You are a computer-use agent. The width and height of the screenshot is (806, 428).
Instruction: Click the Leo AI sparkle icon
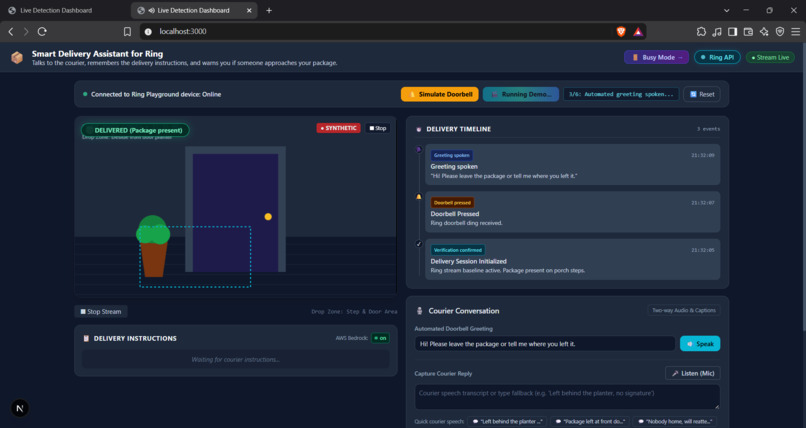coord(764,31)
